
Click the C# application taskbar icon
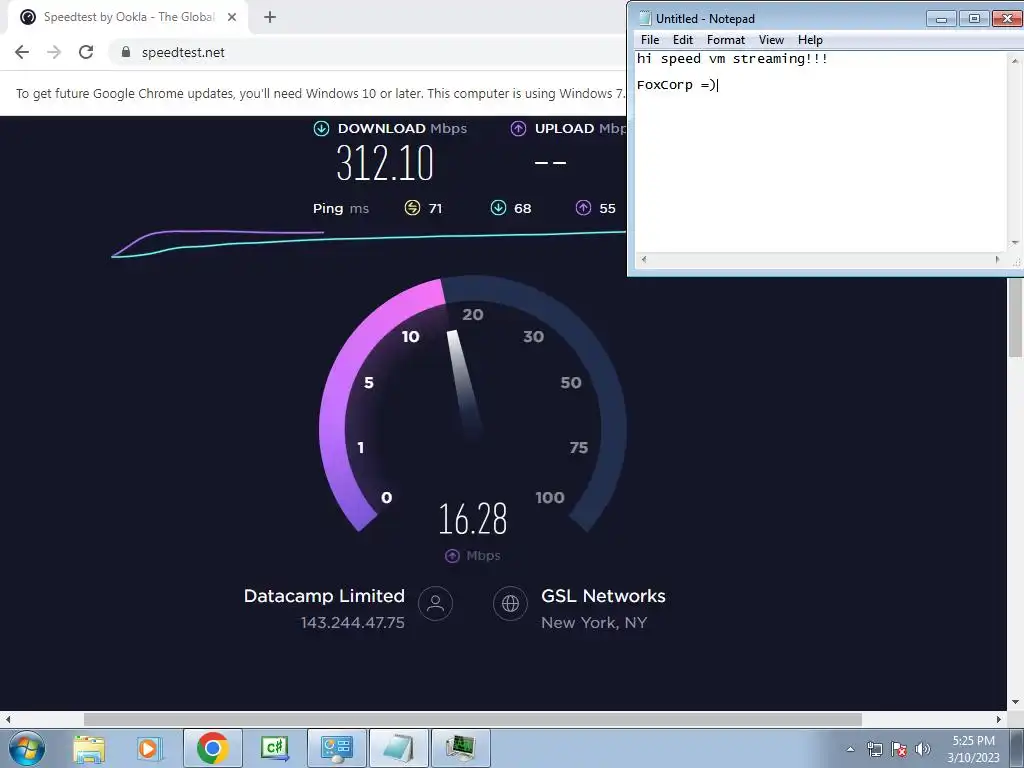coord(274,748)
